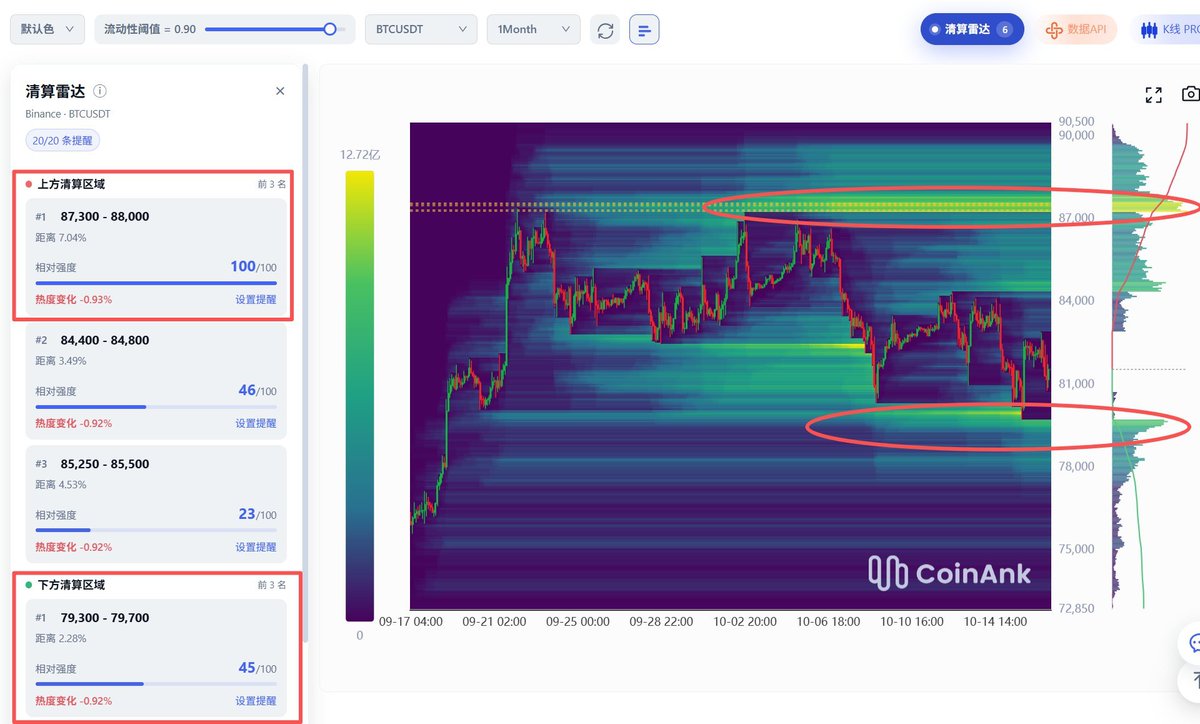Viewport: 1200px width, 724px height.
Task: Click the 87,000 price axis label
Action: tap(1077, 218)
